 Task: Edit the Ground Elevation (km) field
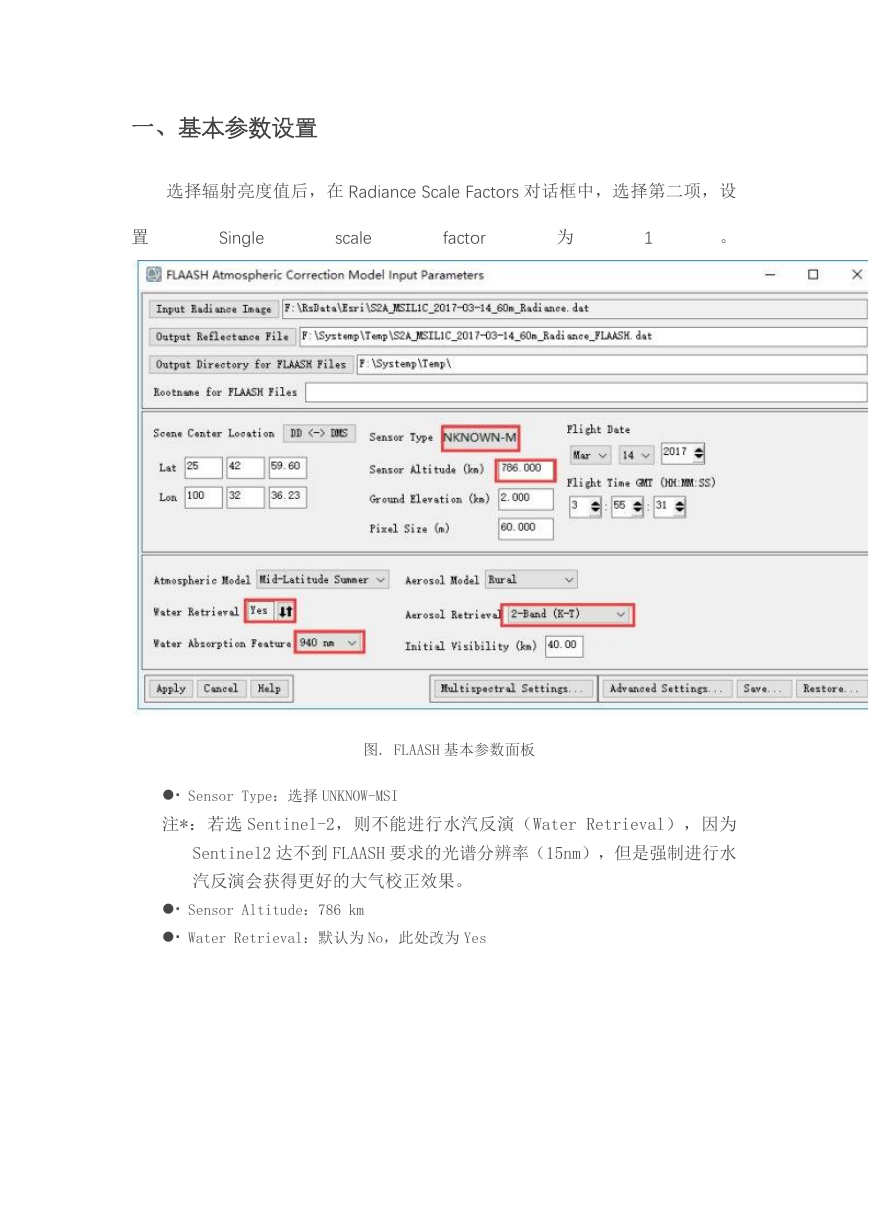525,498
